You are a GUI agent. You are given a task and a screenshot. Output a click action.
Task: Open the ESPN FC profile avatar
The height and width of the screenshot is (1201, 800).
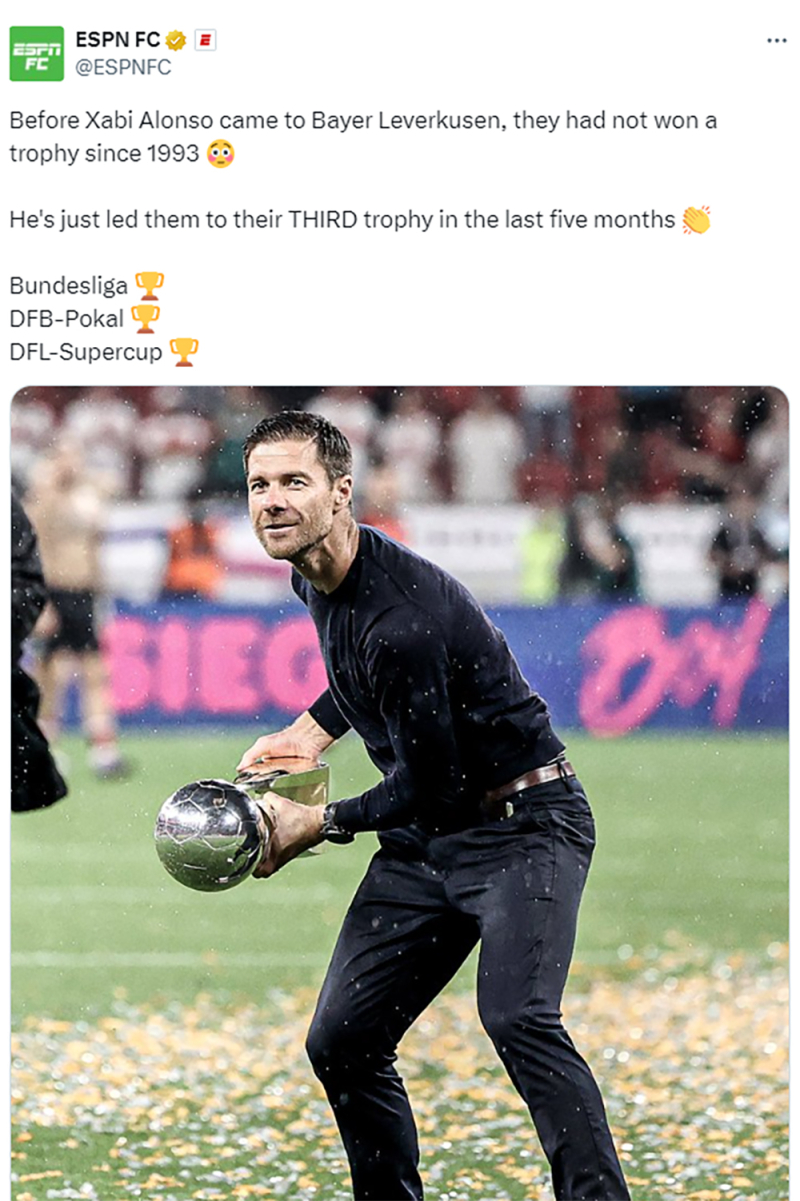[36, 53]
